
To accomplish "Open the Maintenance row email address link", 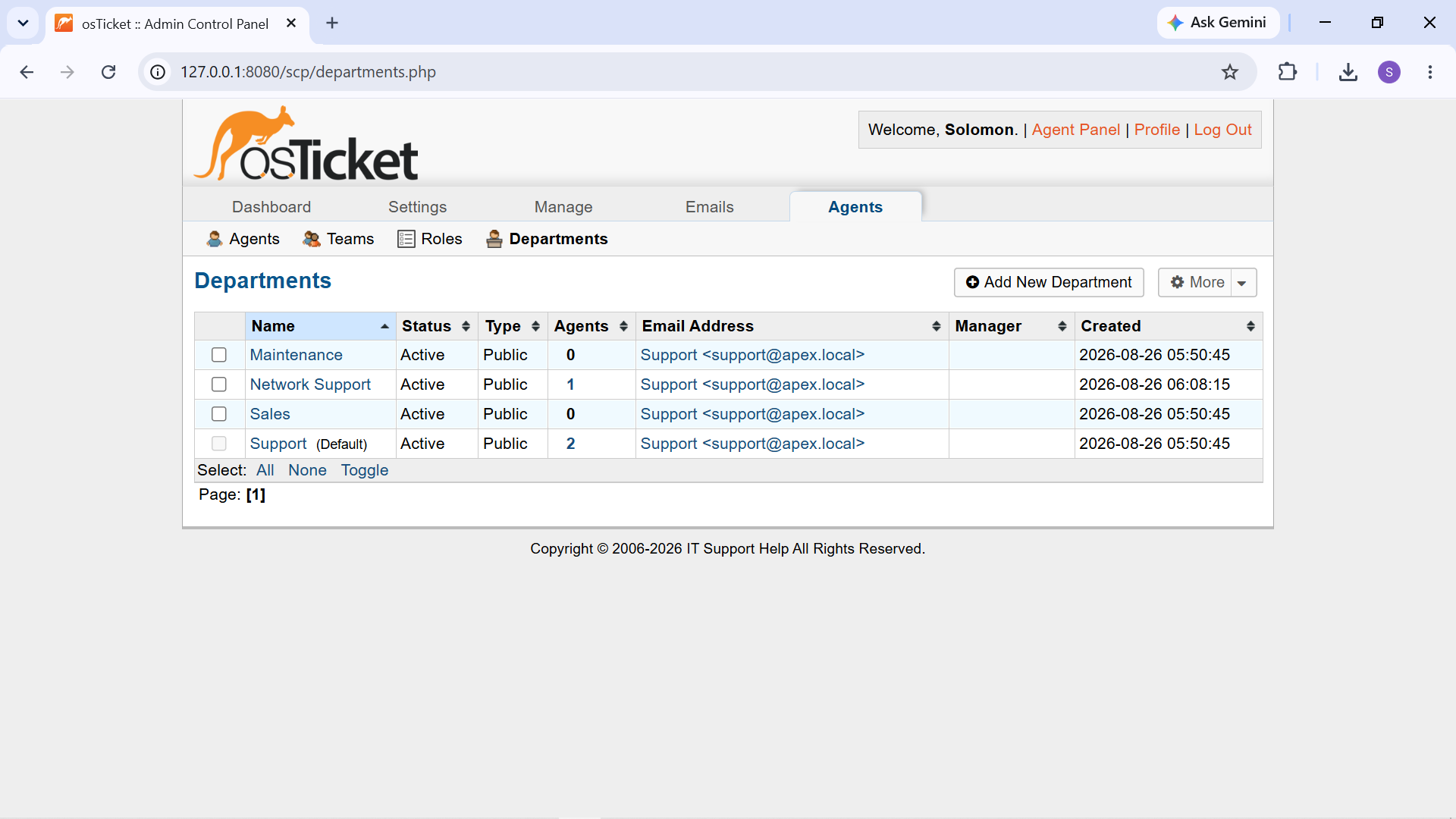I will point(752,355).
